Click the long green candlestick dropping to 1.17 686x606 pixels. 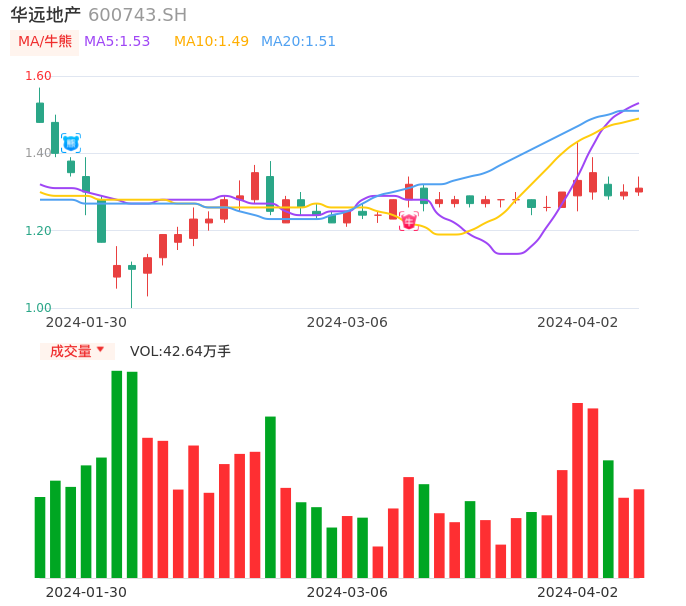102,221
